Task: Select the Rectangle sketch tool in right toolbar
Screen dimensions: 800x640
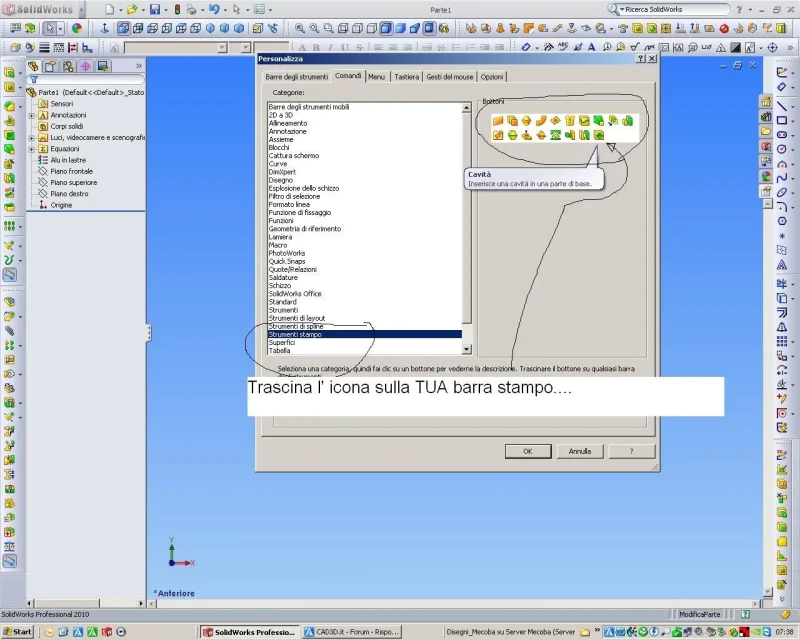Action: pos(781,120)
